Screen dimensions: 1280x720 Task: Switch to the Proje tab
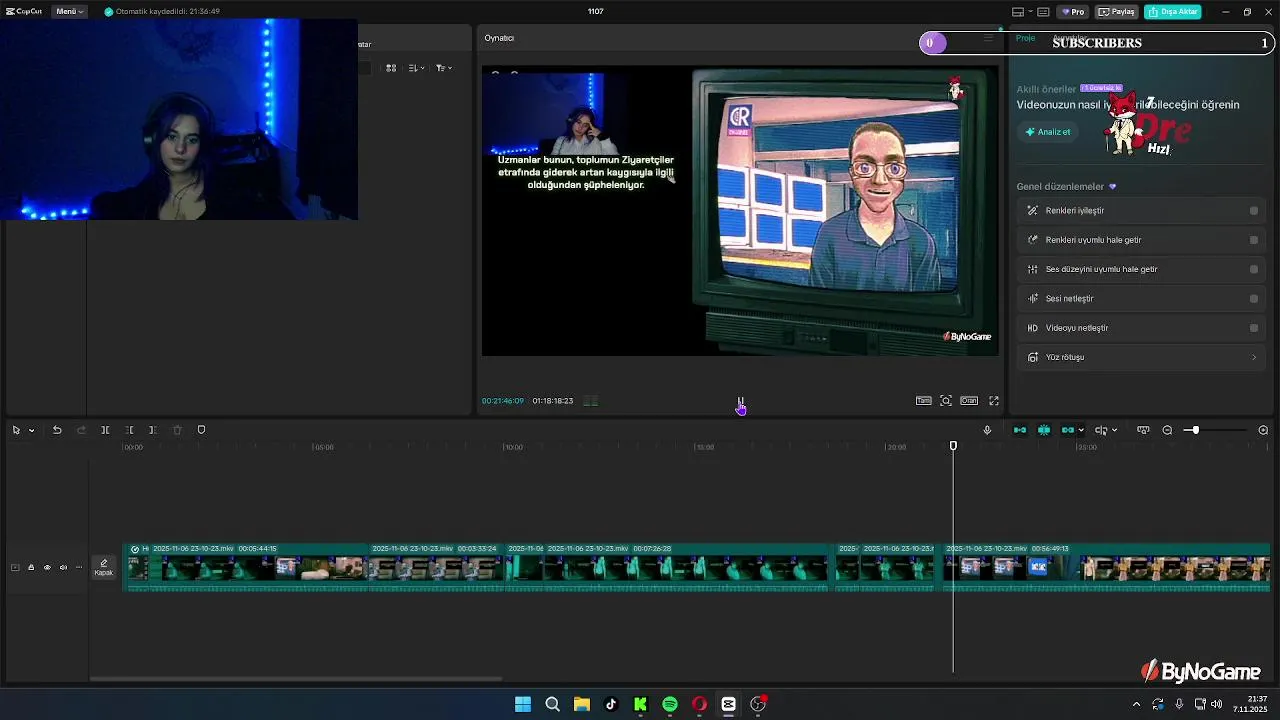coord(1025,38)
